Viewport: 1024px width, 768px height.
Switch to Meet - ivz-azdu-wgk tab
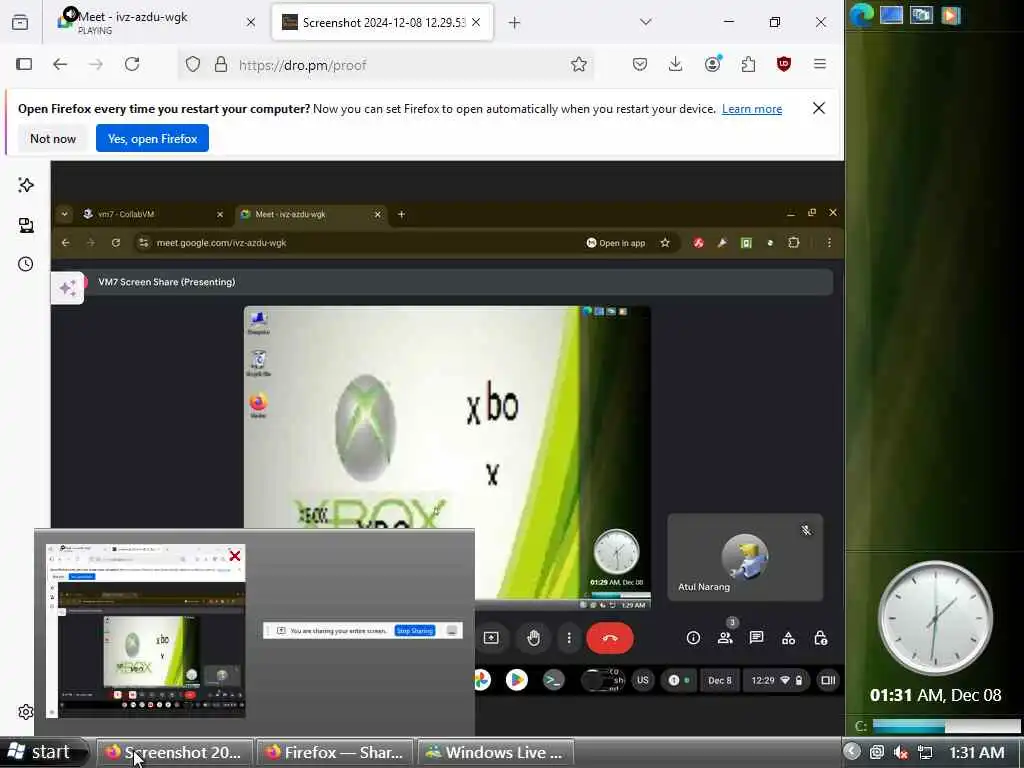tap(157, 22)
